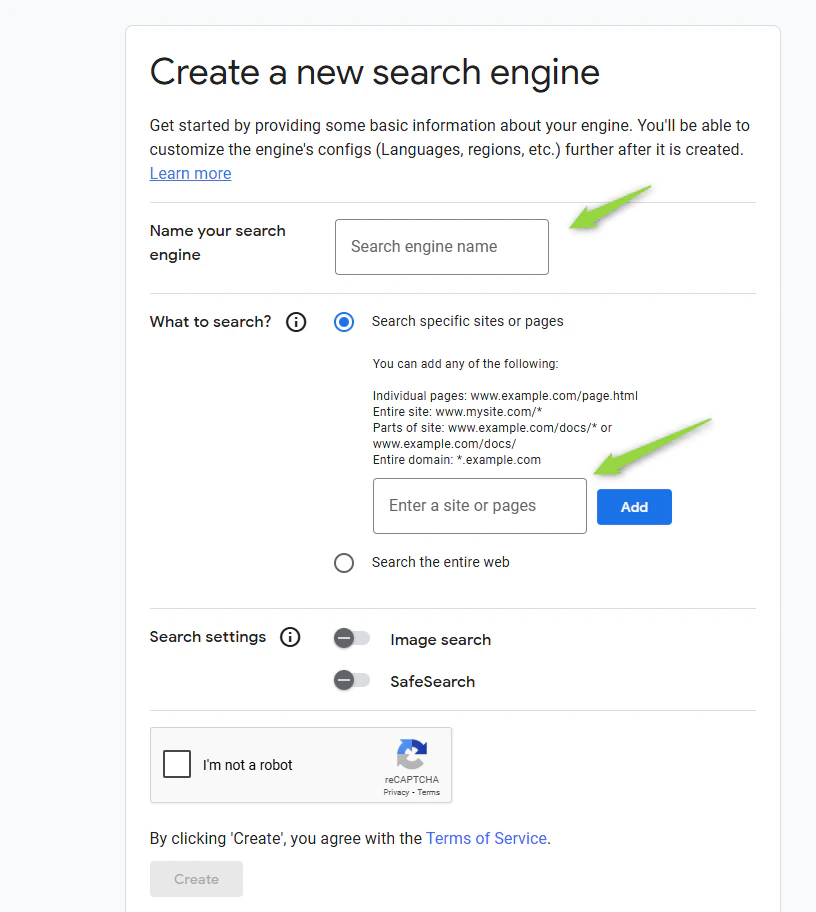Click the info icon beside "What to search?"
Viewport: 816px width, 912px height.
pyautogui.click(x=295, y=322)
